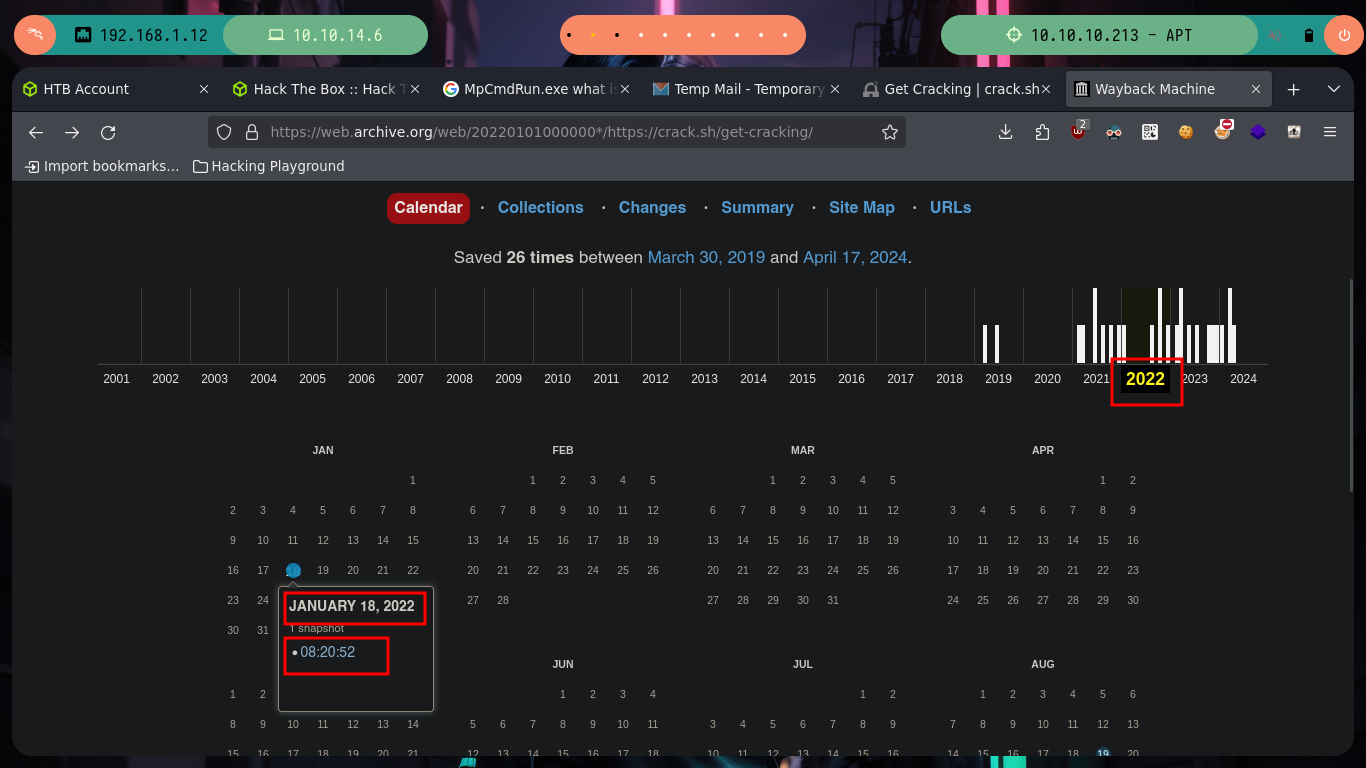This screenshot has width=1366, height=768.
Task: Click the power button in top bar
Action: tap(1342, 35)
